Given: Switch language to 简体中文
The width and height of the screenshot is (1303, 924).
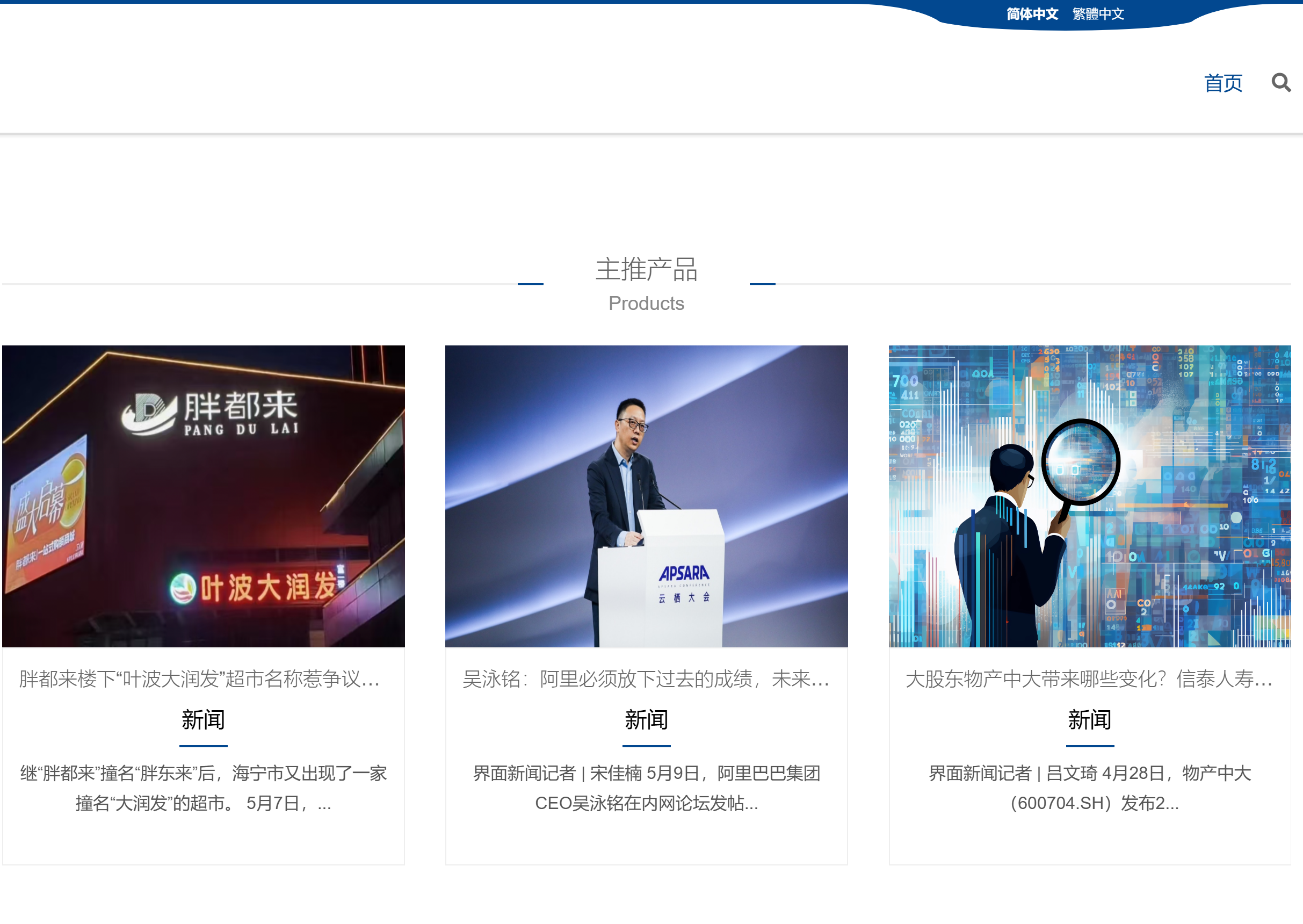Looking at the screenshot, I should (x=1032, y=13).
